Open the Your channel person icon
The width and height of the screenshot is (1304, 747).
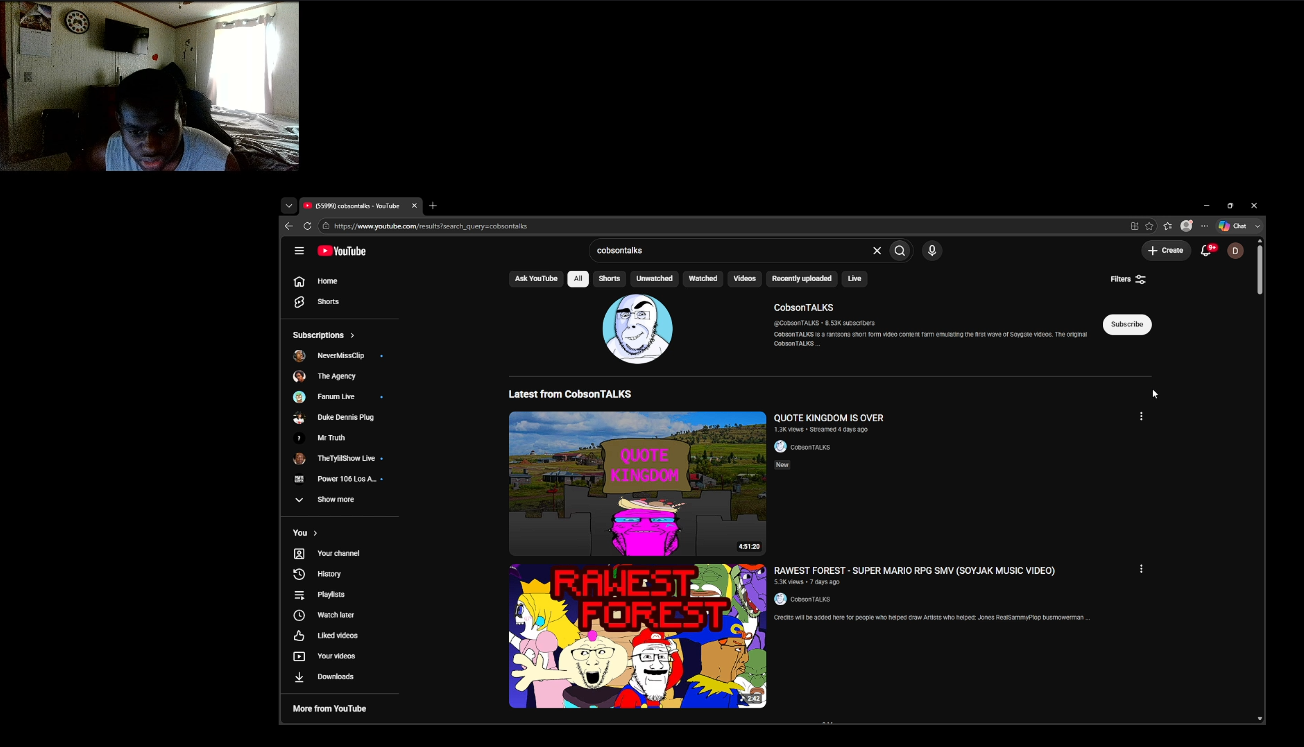(x=299, y=554)
